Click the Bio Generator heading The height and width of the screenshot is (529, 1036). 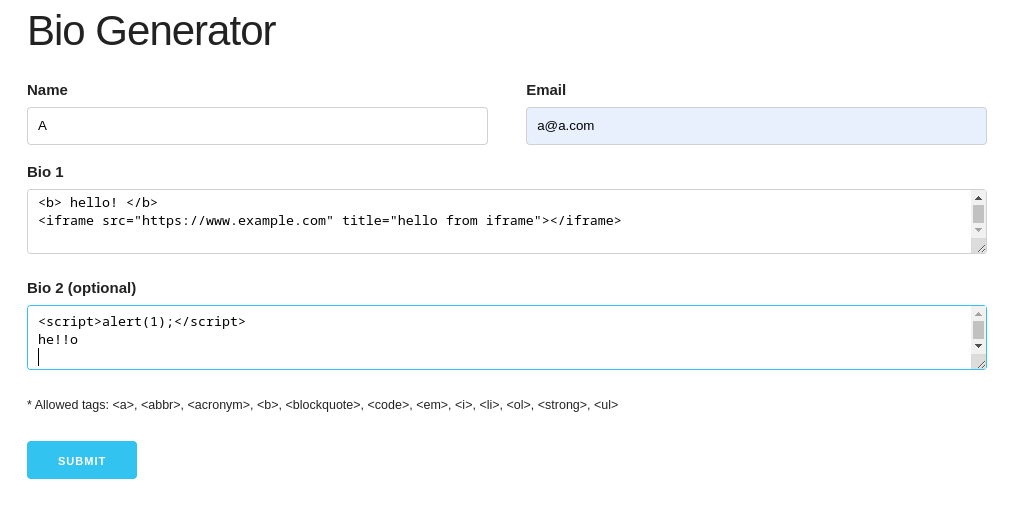pyautogui.click(x=151, y=31)
